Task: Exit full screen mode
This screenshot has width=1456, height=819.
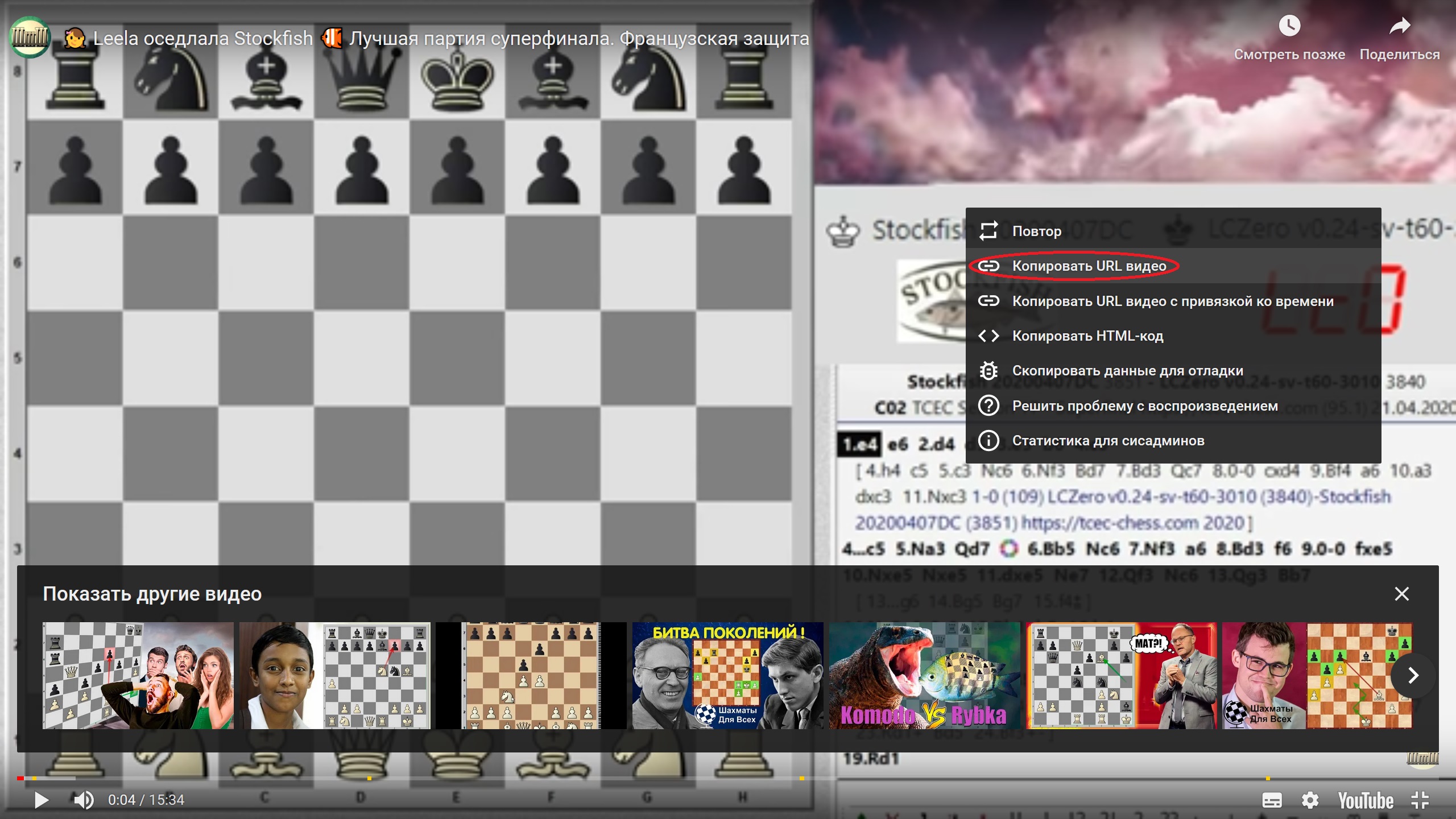Action: click(x=1420, y=800)
